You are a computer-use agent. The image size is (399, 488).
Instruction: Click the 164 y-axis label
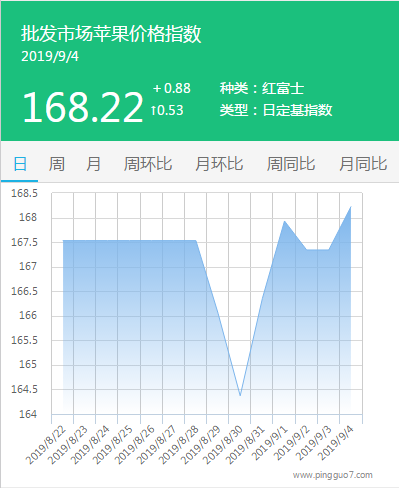tap(28, 414)
